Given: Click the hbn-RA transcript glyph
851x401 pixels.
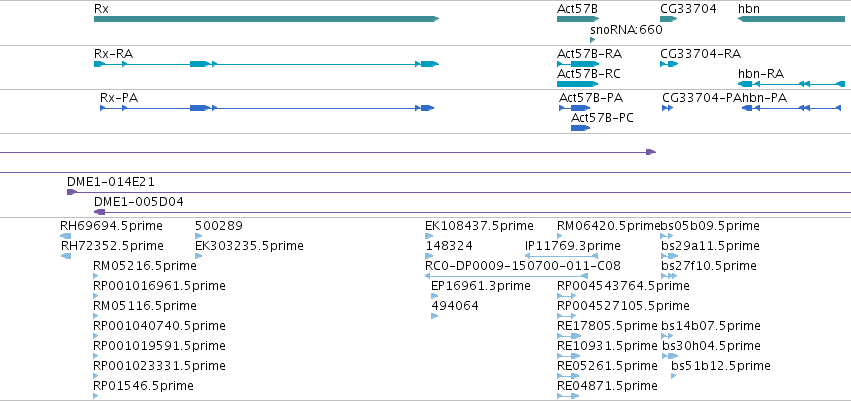Looking at the screenshot, I should pos(791,84).
